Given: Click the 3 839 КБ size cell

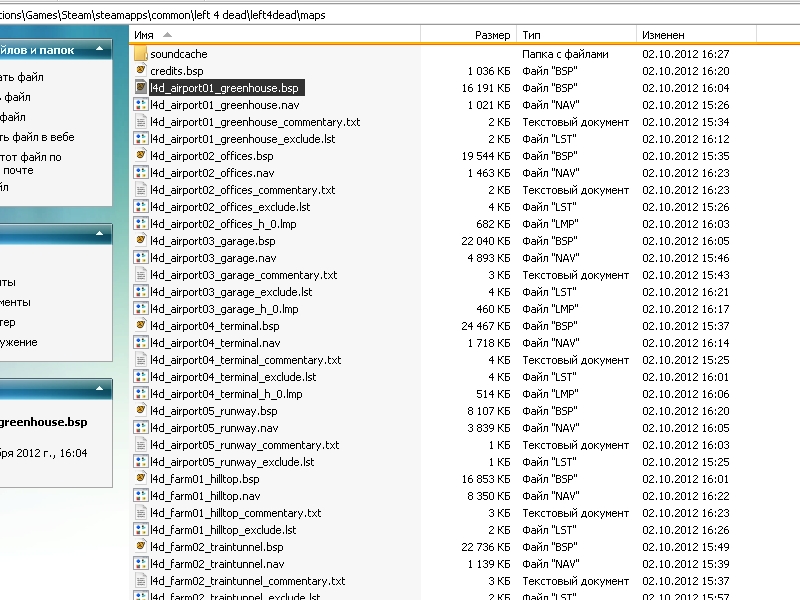Looking at the screenshot, I should point(489,428).
